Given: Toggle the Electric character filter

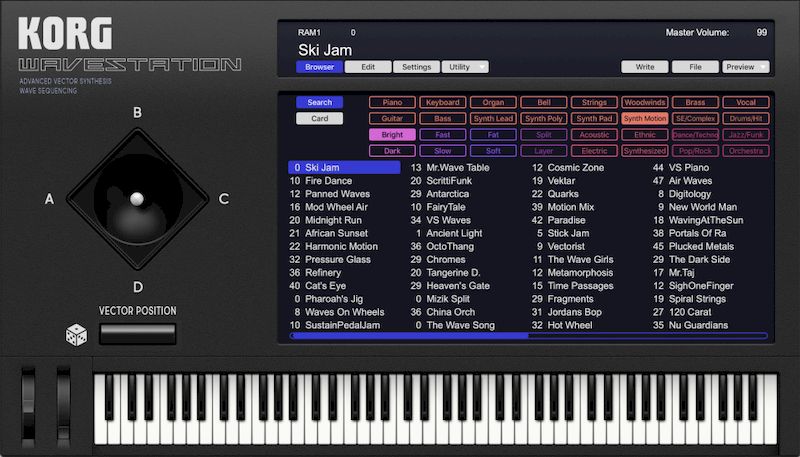Looking at the screenshot, I should [x=594, y=151].
